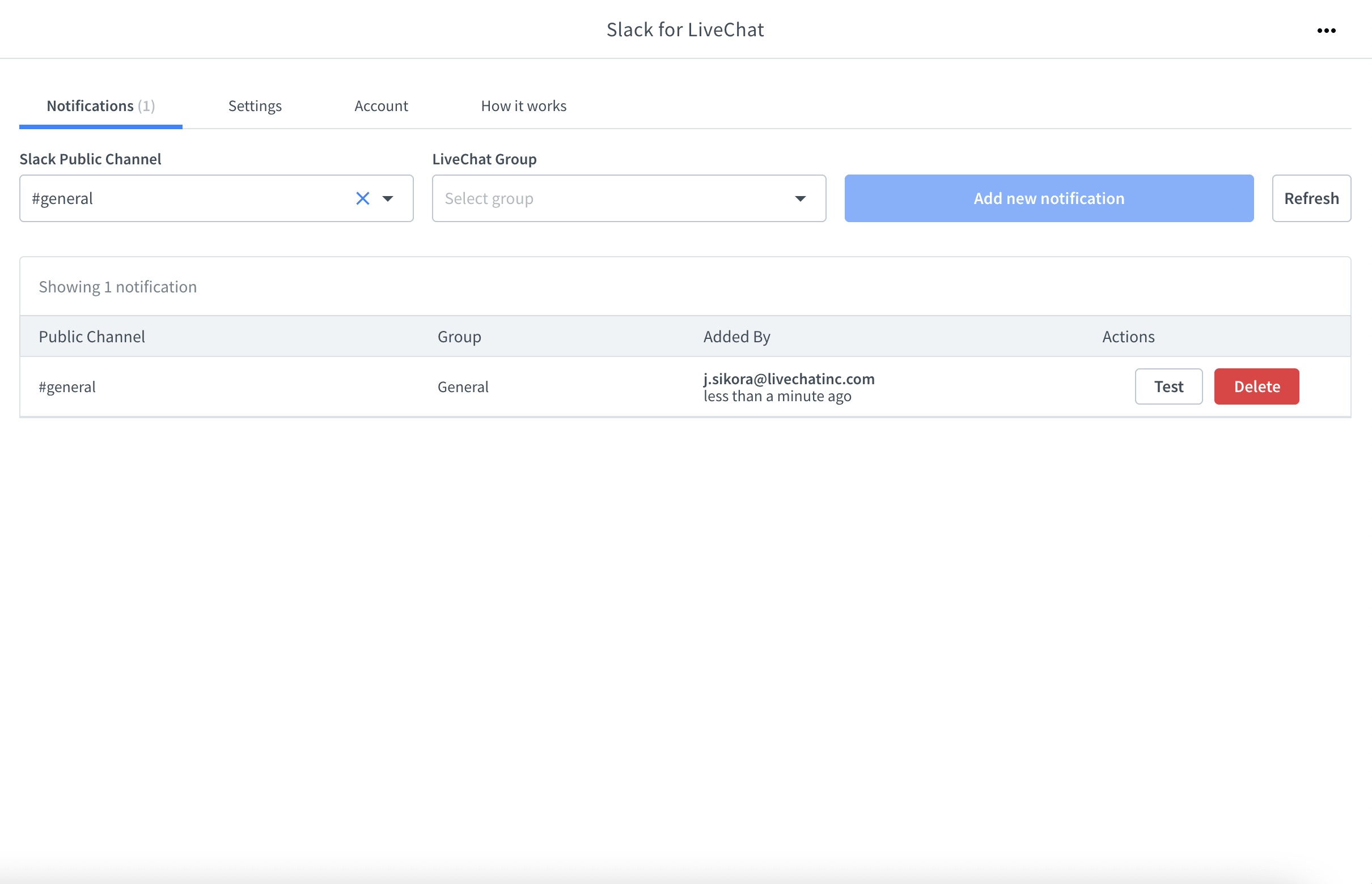Select the j.sikora@livechatinc.com email text

pos(789,379)
